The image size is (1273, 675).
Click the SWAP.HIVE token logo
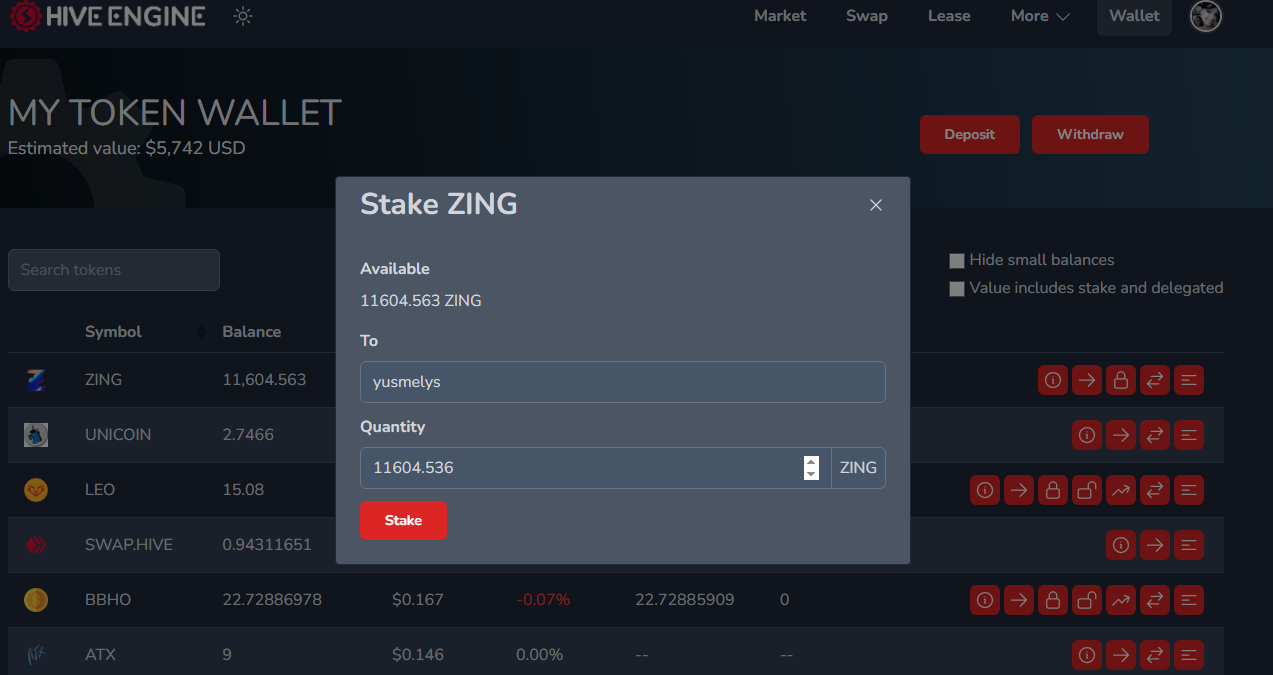36,545
